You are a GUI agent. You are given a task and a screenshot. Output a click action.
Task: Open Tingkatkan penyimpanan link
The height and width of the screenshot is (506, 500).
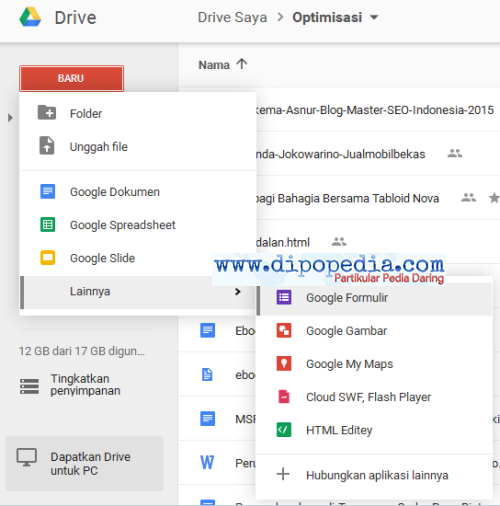pos(85,385)
